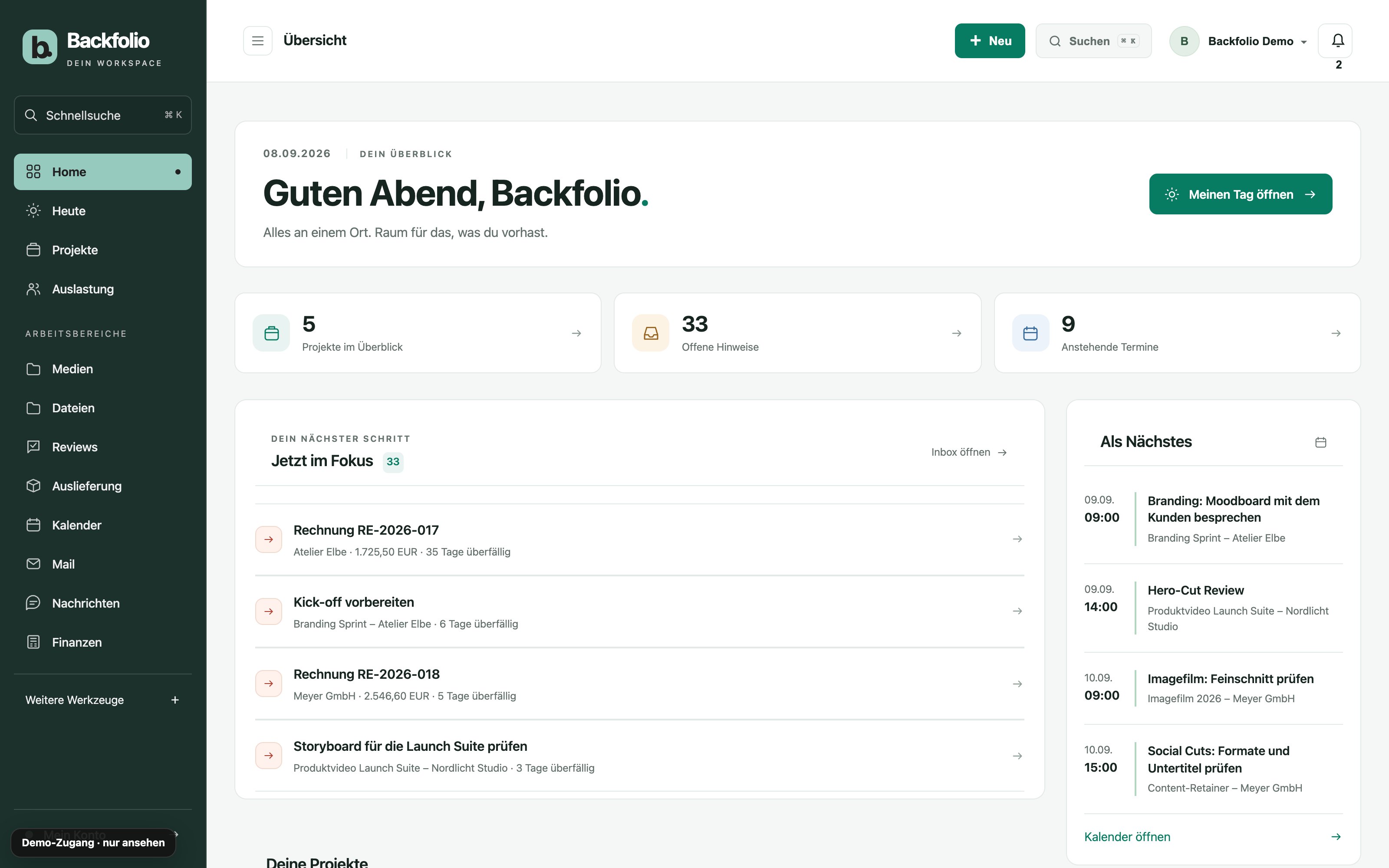The image size is (1389, 868).
Task: Expand Weitere Werkzeuge with plus icon
Action: [175, 700]
